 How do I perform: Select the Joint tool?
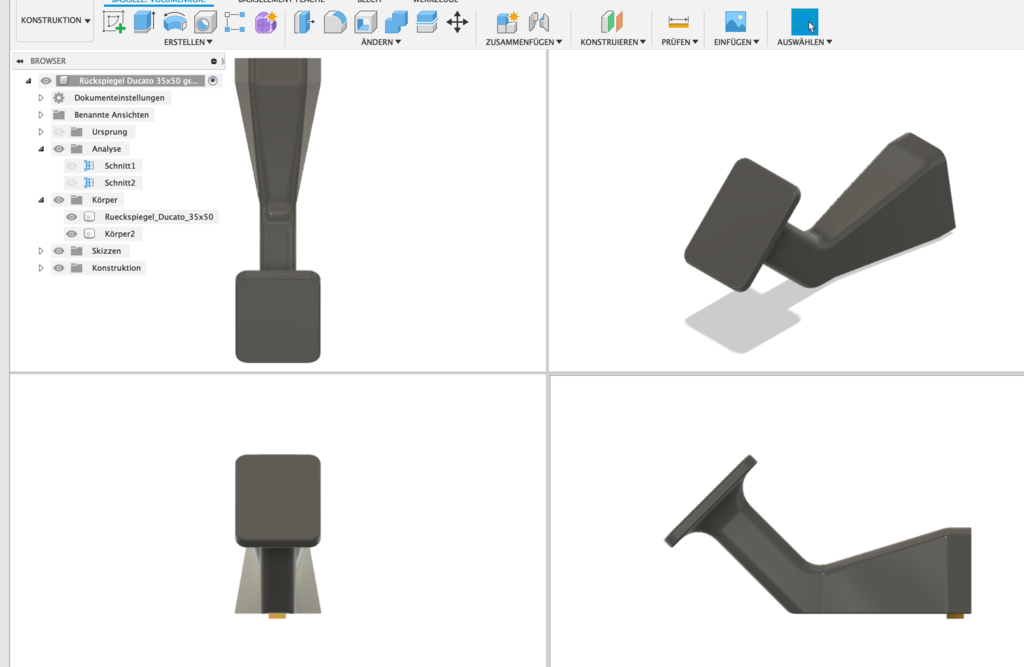point(538,22)
